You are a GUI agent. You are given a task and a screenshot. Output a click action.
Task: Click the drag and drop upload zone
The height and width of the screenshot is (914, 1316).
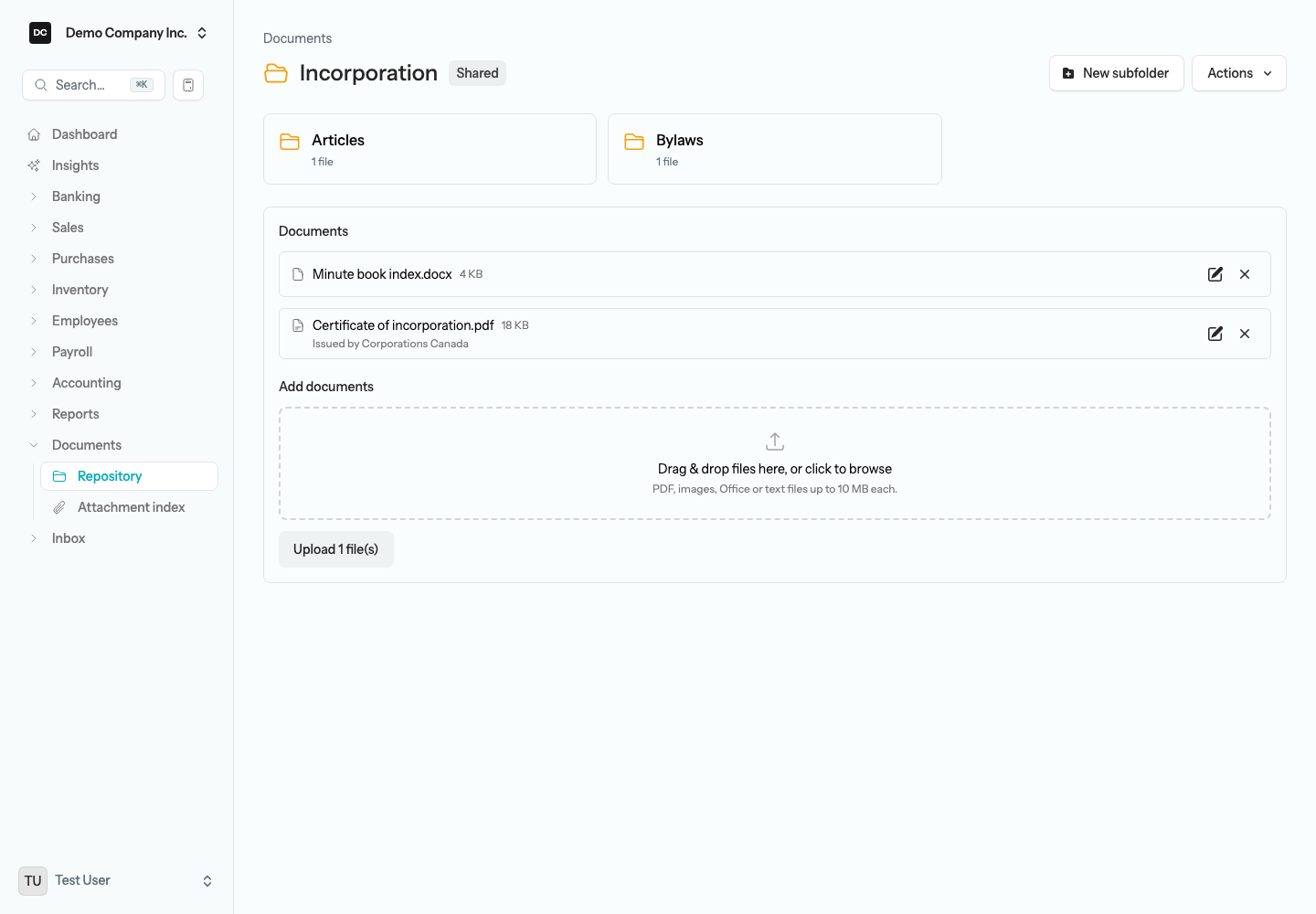tap(775, 463)
